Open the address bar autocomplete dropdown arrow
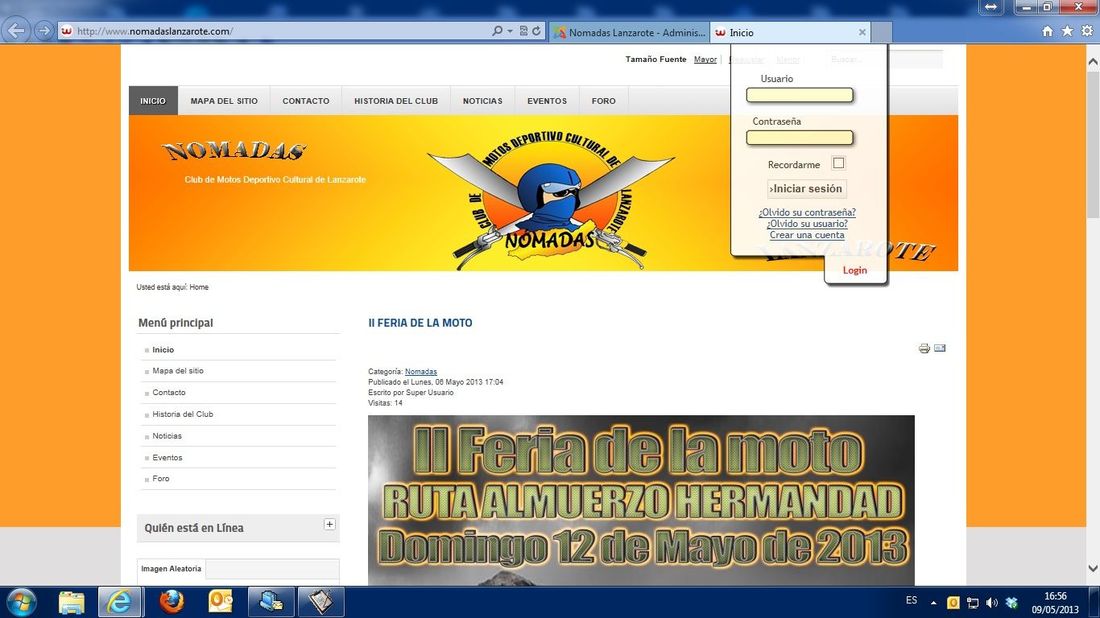 [510, 31]
